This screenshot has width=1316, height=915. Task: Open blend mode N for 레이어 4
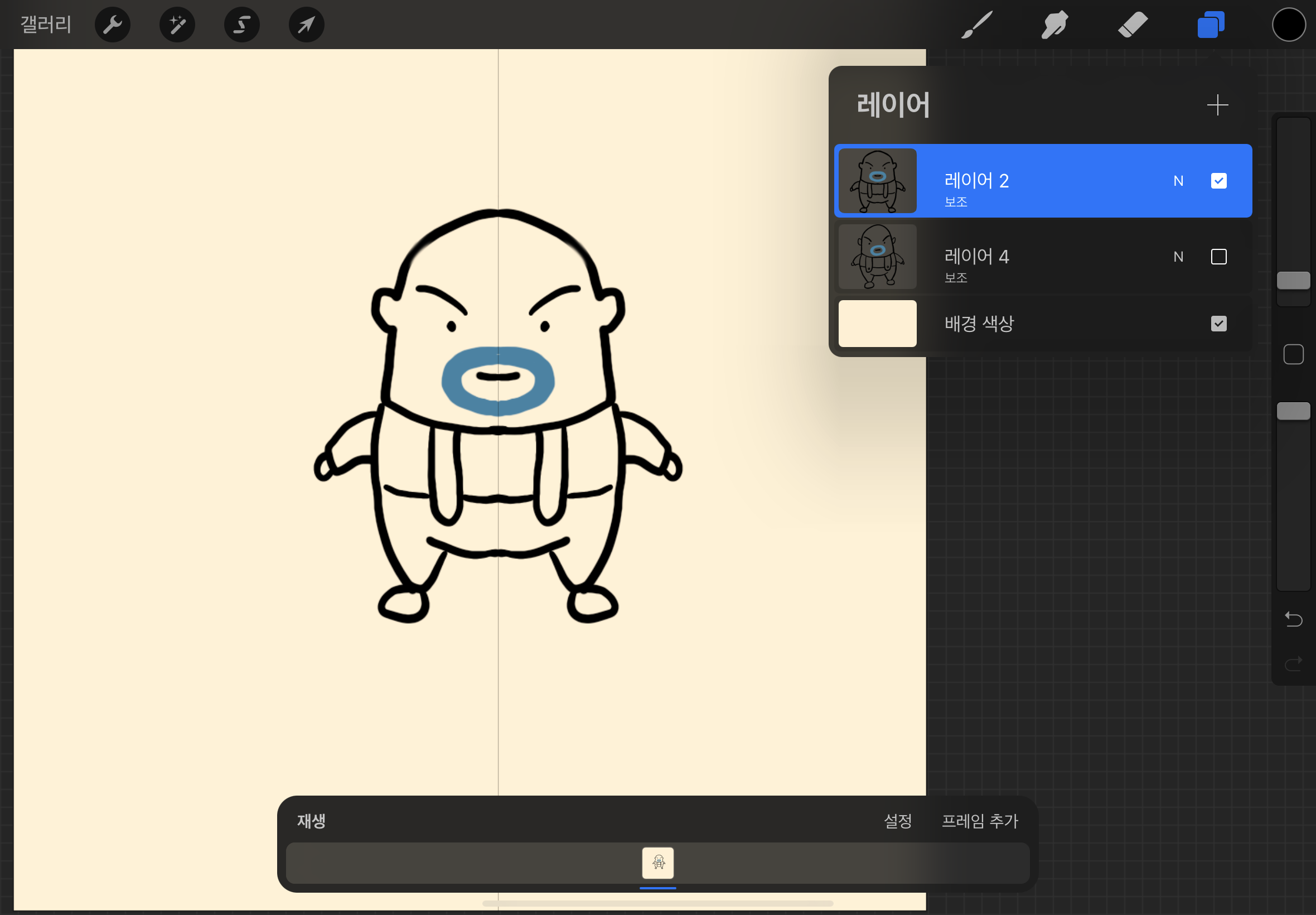pyautogui.click(x=1178, y=256)
